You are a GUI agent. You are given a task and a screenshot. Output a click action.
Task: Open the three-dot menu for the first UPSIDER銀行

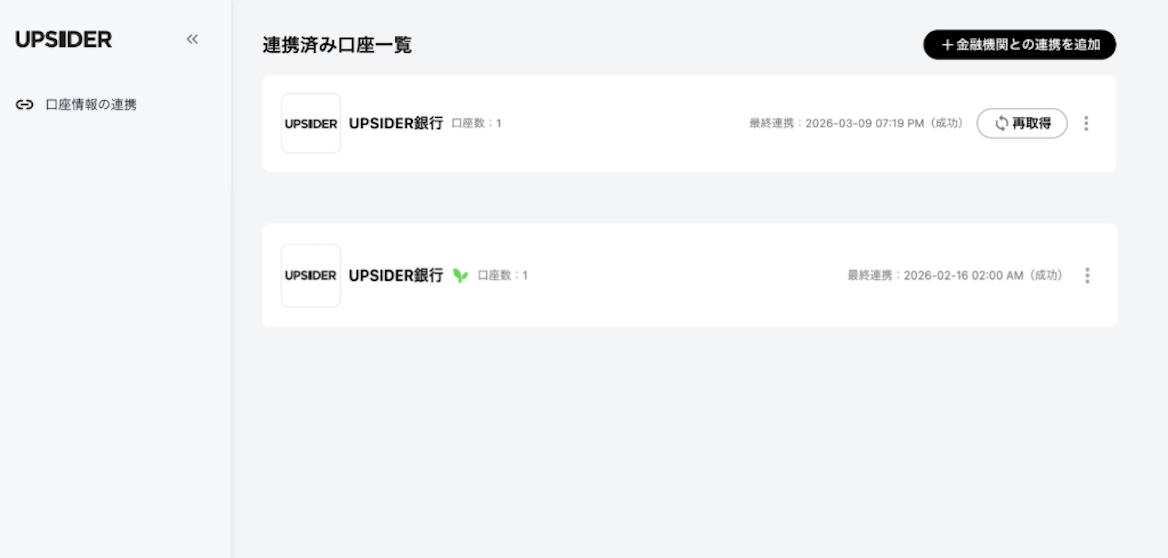[x=1086, y=124]
